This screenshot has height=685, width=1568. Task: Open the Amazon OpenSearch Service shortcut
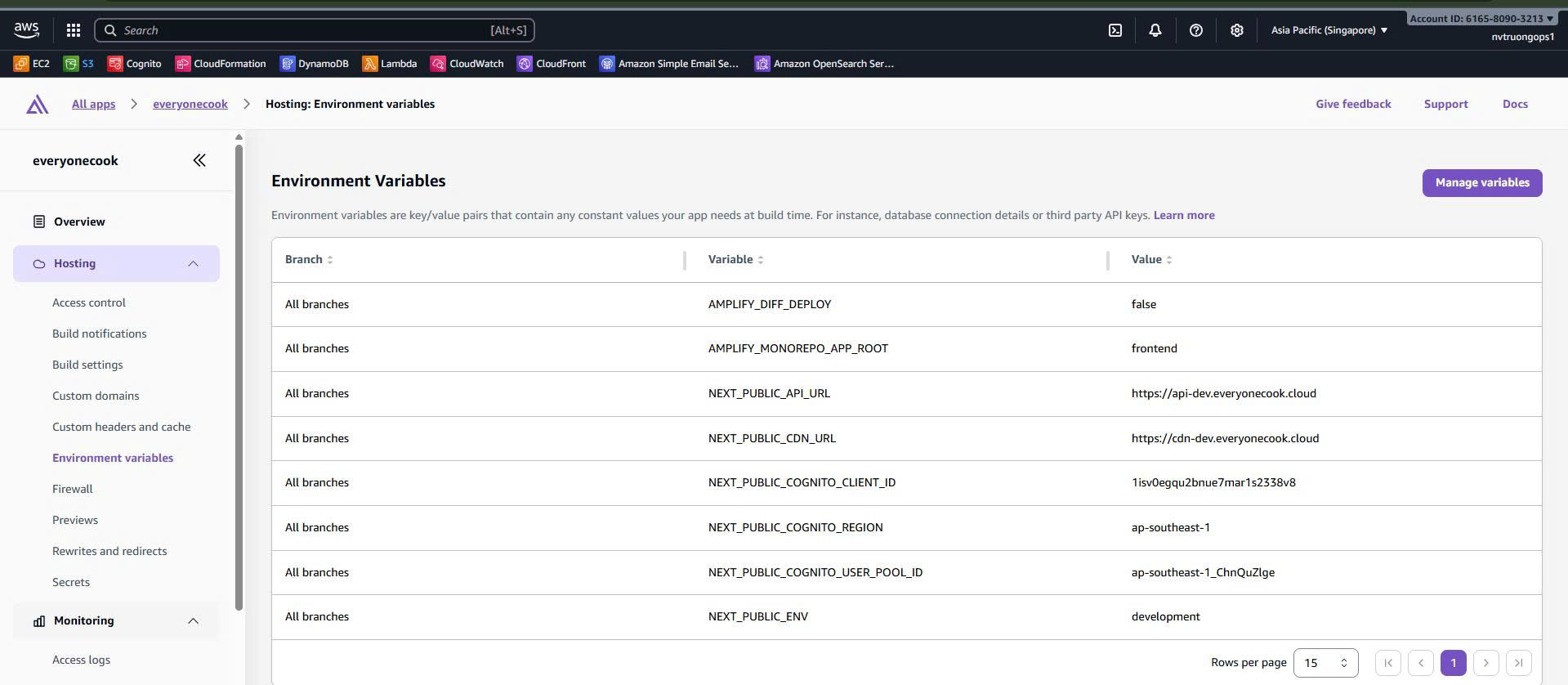[x=824, y=63]
